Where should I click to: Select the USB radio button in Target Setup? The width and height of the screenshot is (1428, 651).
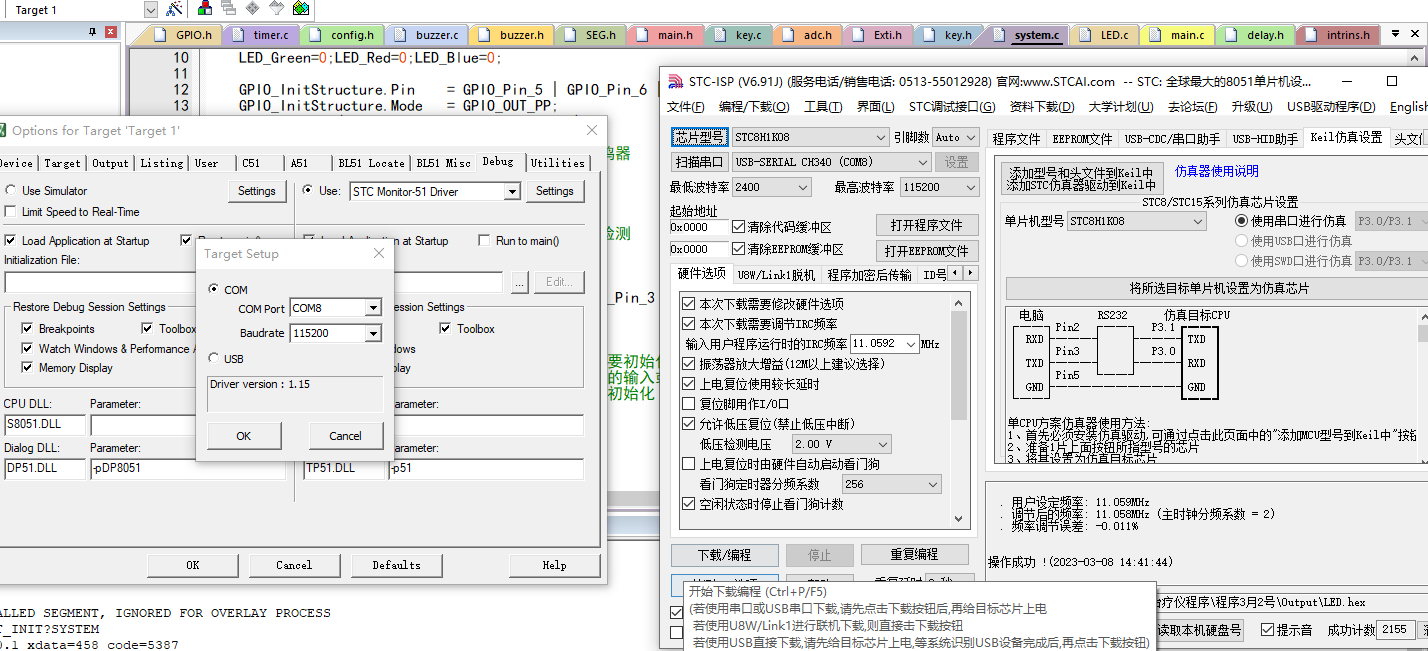click(x=214, y=358)
